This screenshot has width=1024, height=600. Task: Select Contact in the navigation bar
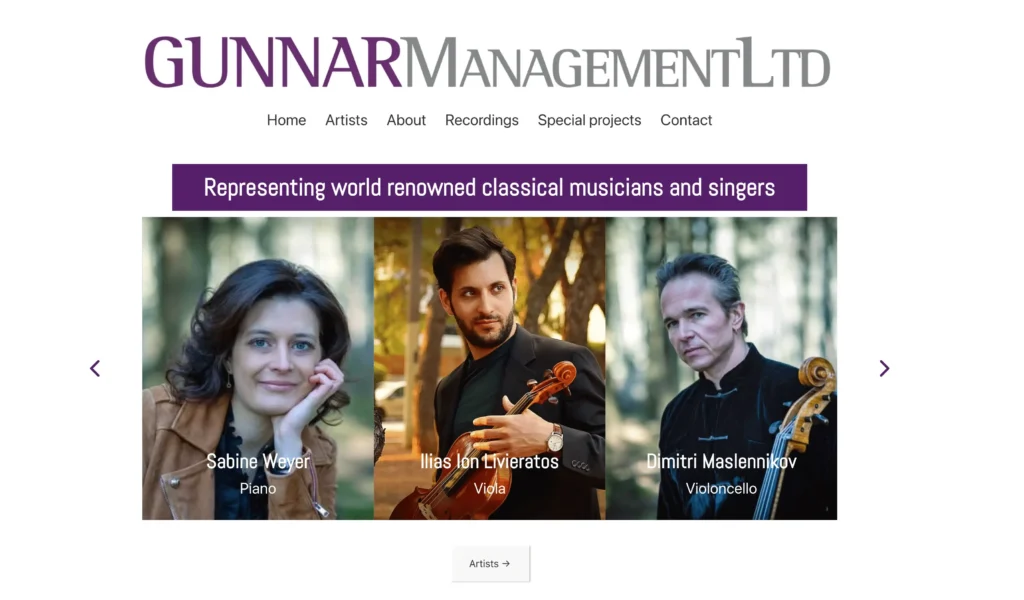686,120
